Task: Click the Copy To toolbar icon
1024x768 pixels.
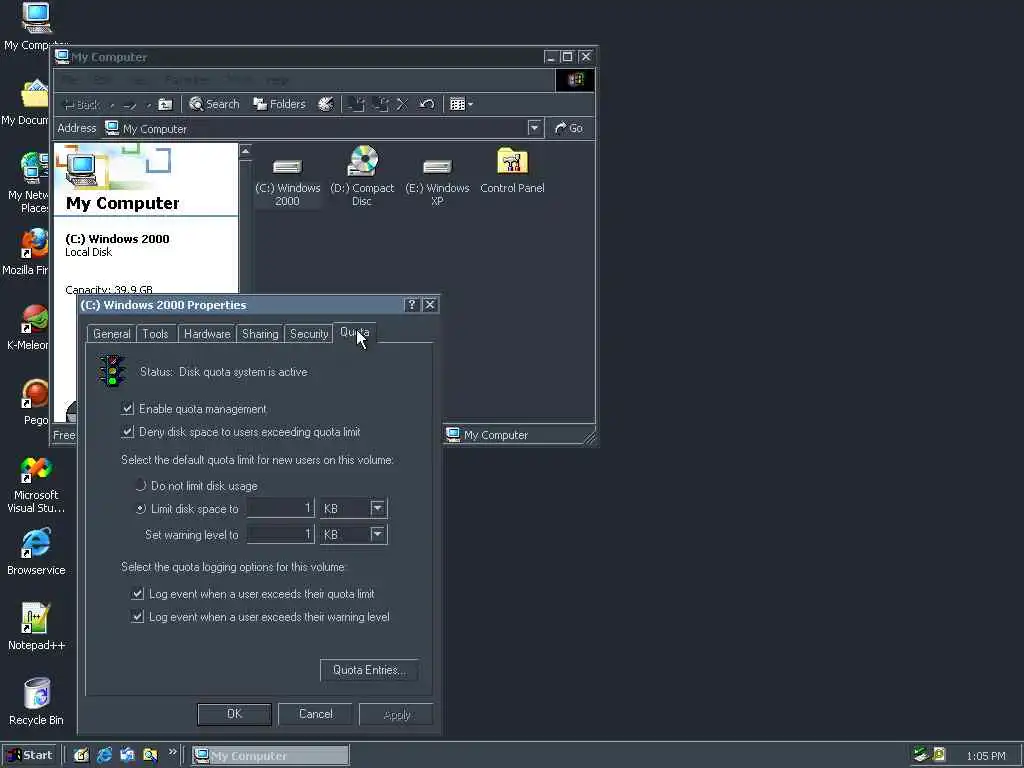Action: 380,104
